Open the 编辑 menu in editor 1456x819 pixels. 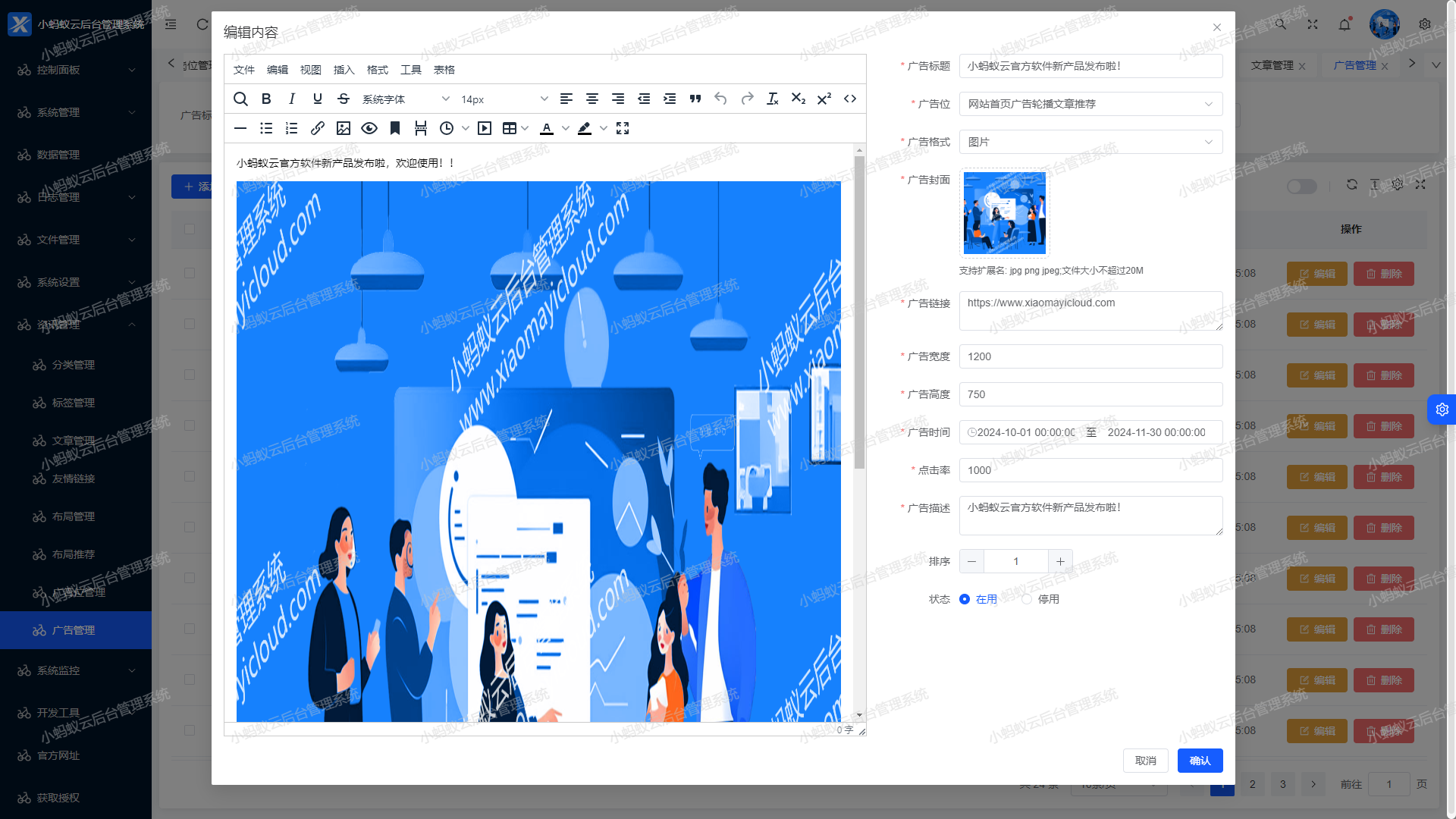click(x=278, y=70)
